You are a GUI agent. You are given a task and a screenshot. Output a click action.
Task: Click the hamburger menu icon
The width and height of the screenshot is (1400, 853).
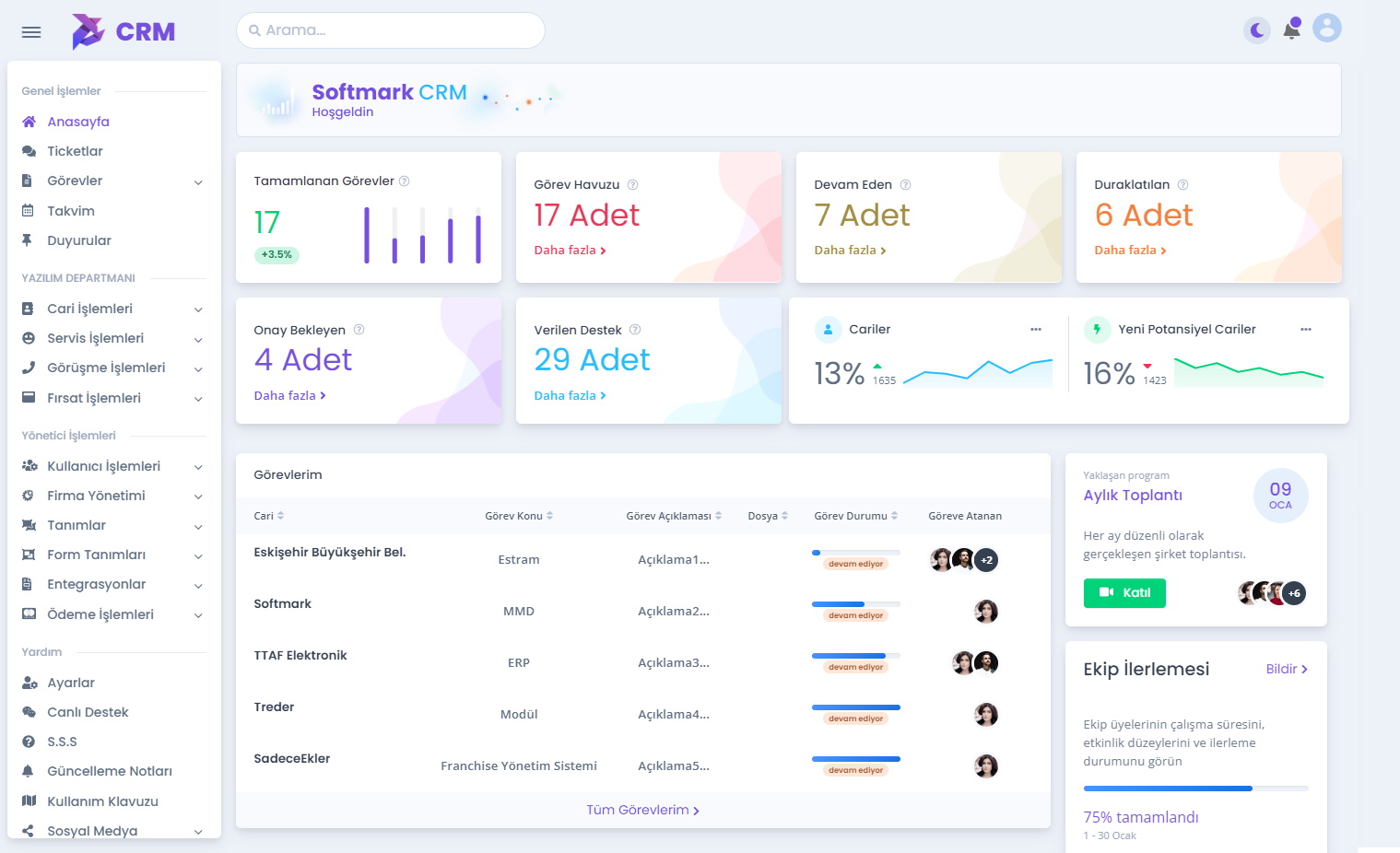31,32
